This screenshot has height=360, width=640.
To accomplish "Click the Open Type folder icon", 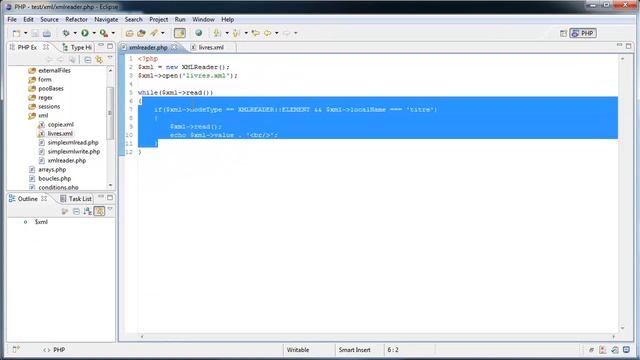I will pyautogui.click(x=129, y=33).
